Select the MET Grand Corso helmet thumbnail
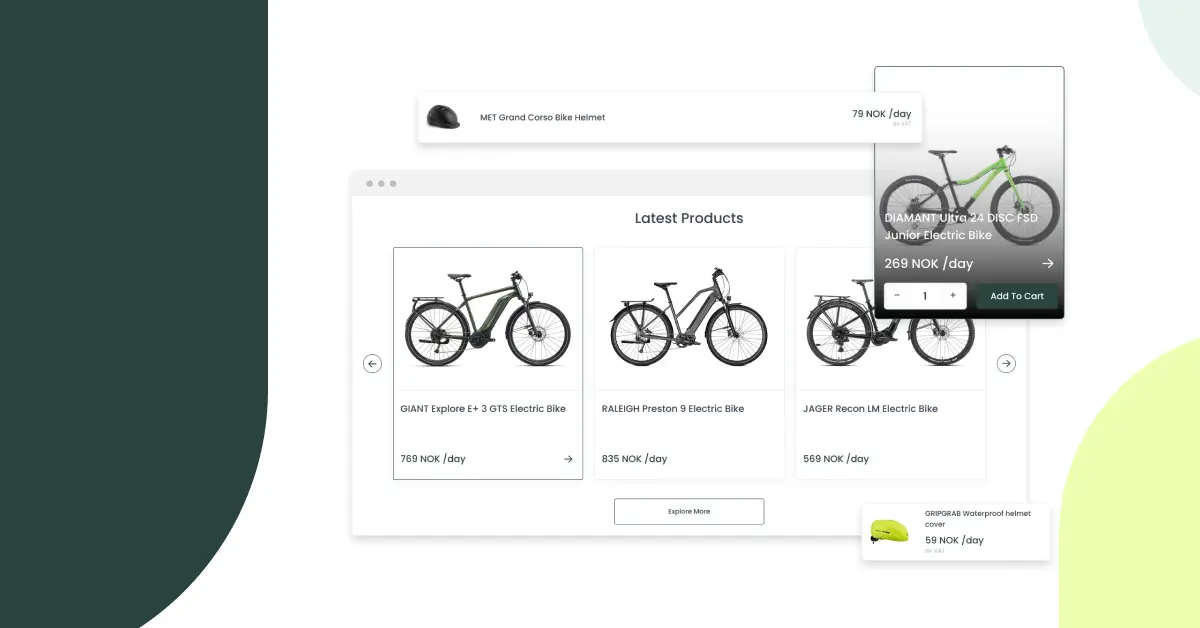 (x=444, y=117)
